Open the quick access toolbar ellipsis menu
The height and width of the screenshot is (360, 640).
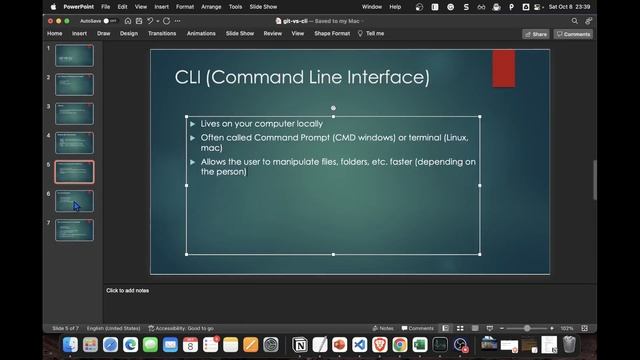pos(178,21)
